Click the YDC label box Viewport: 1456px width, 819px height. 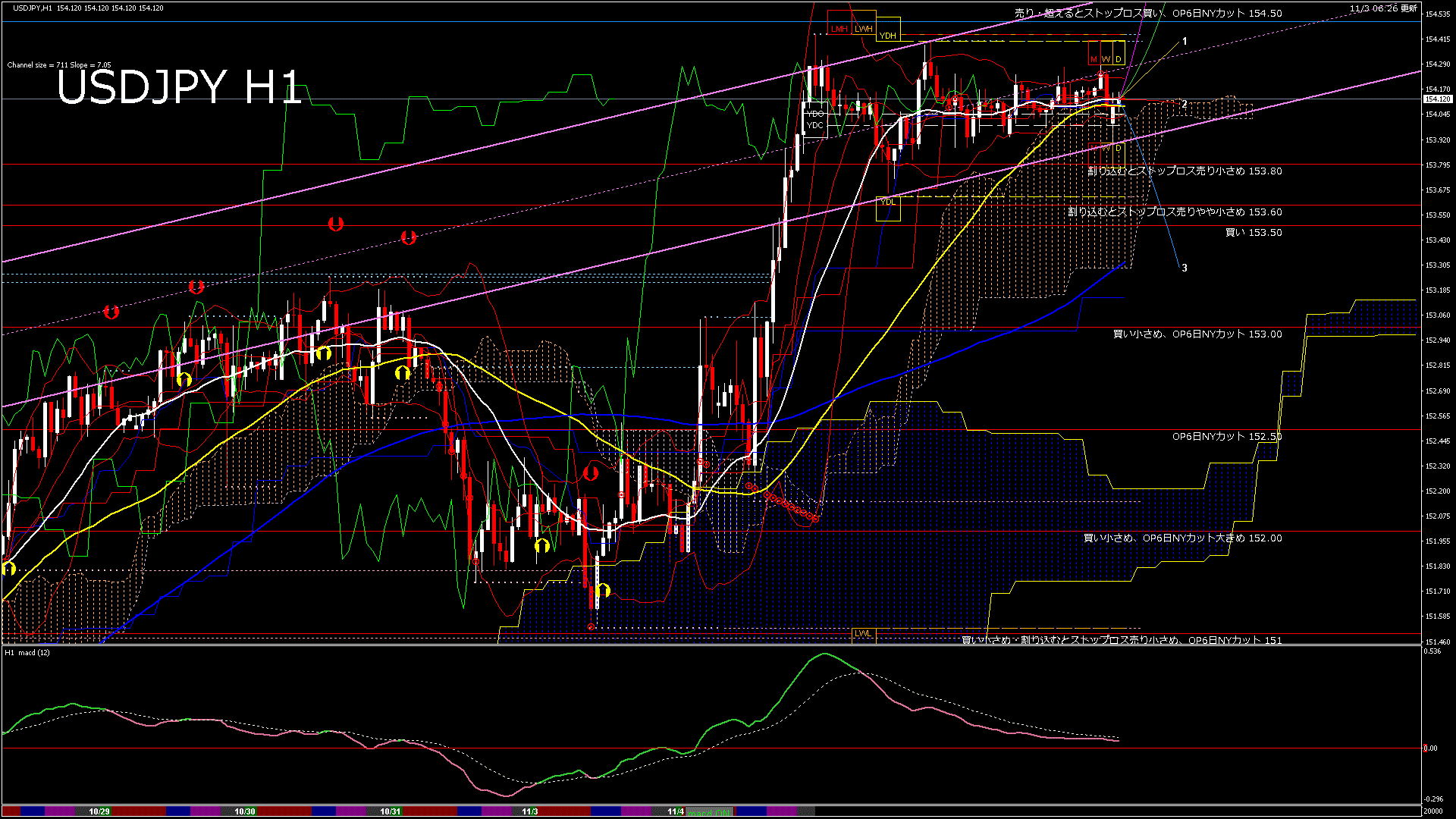click(x=815, y=125)
